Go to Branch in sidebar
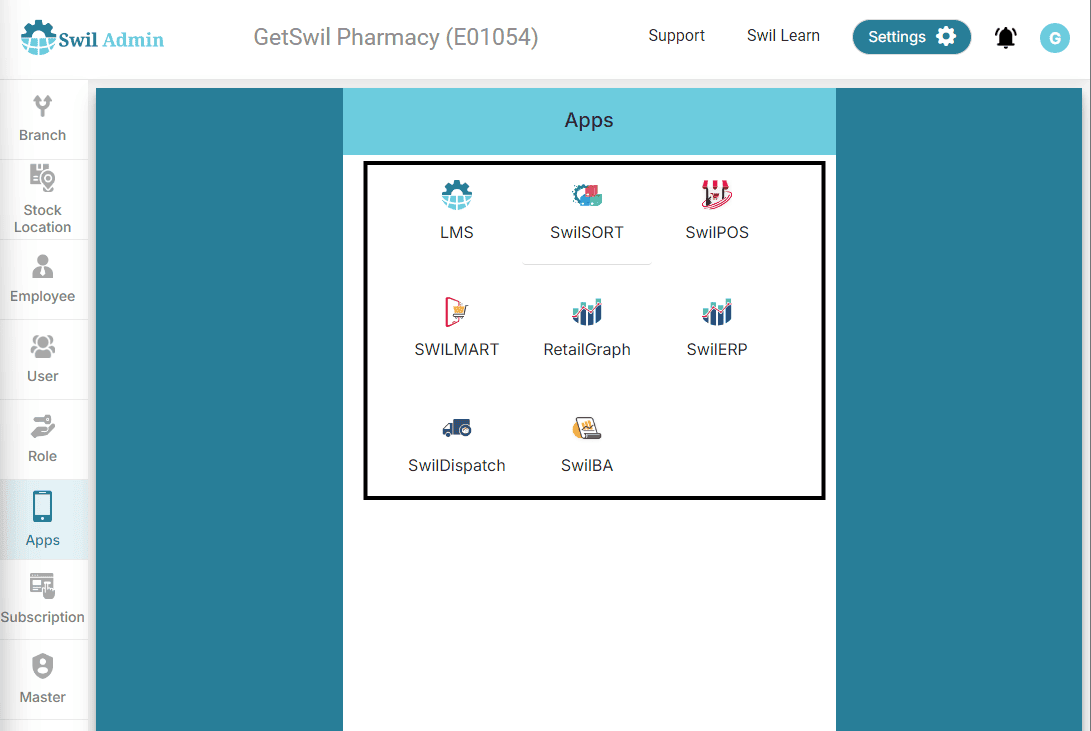1091x731 pixels. [43, 119]
